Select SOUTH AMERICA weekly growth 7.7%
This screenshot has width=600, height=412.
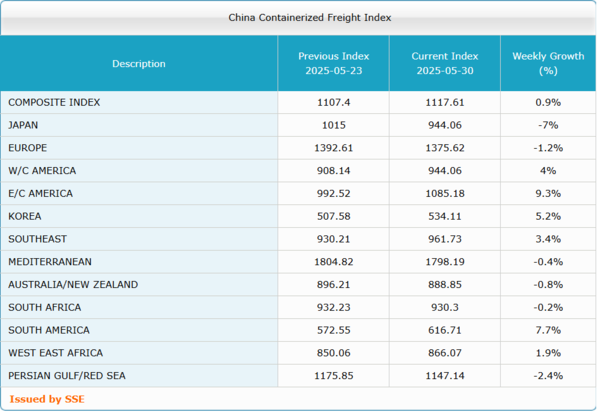tap(547, 330)
